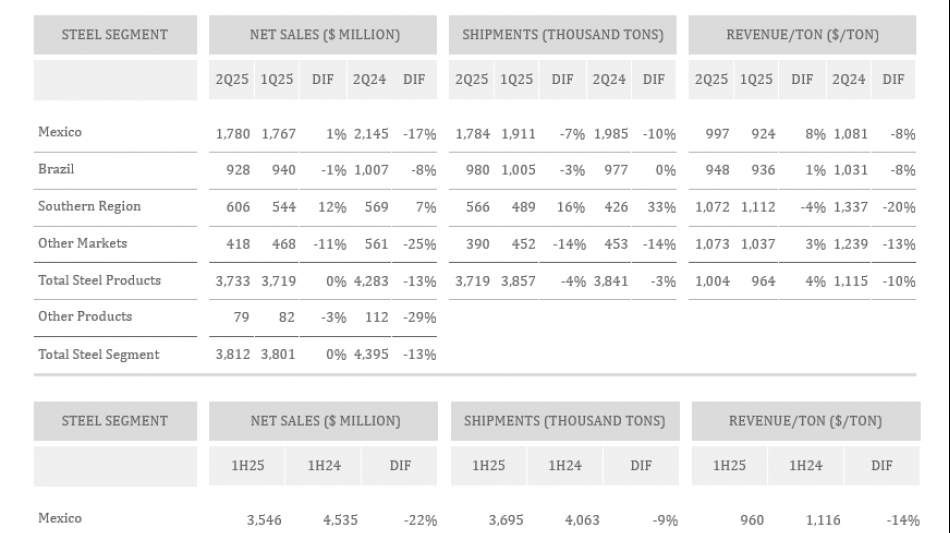The height and width of the screenshot is (533, 950).
Task: Click the 1,337 Southern Region revenue cell
Action: tap(849, 207)
